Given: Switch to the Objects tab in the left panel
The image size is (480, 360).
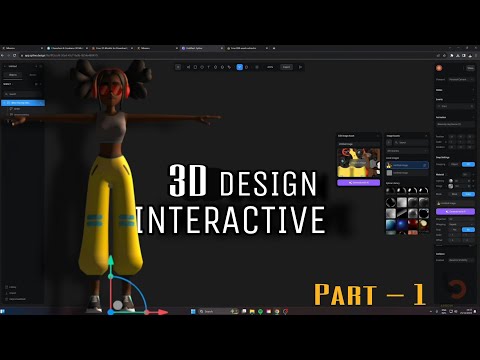Looking at the screenshot, I should pos(13,75).
